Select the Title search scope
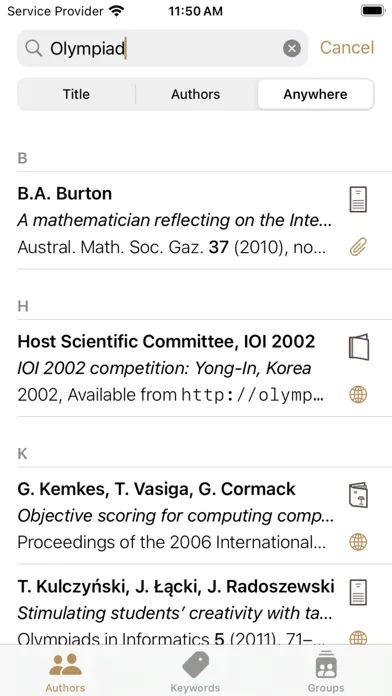The image size is (392, 696). [76, 94]
